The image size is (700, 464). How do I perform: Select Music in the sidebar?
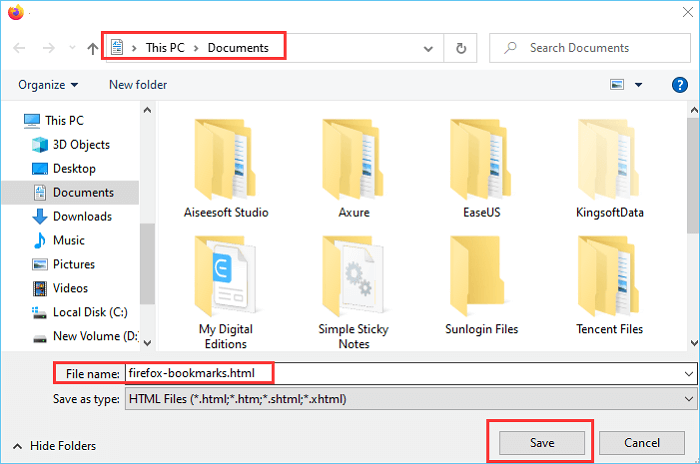click(x=69, y=240)
